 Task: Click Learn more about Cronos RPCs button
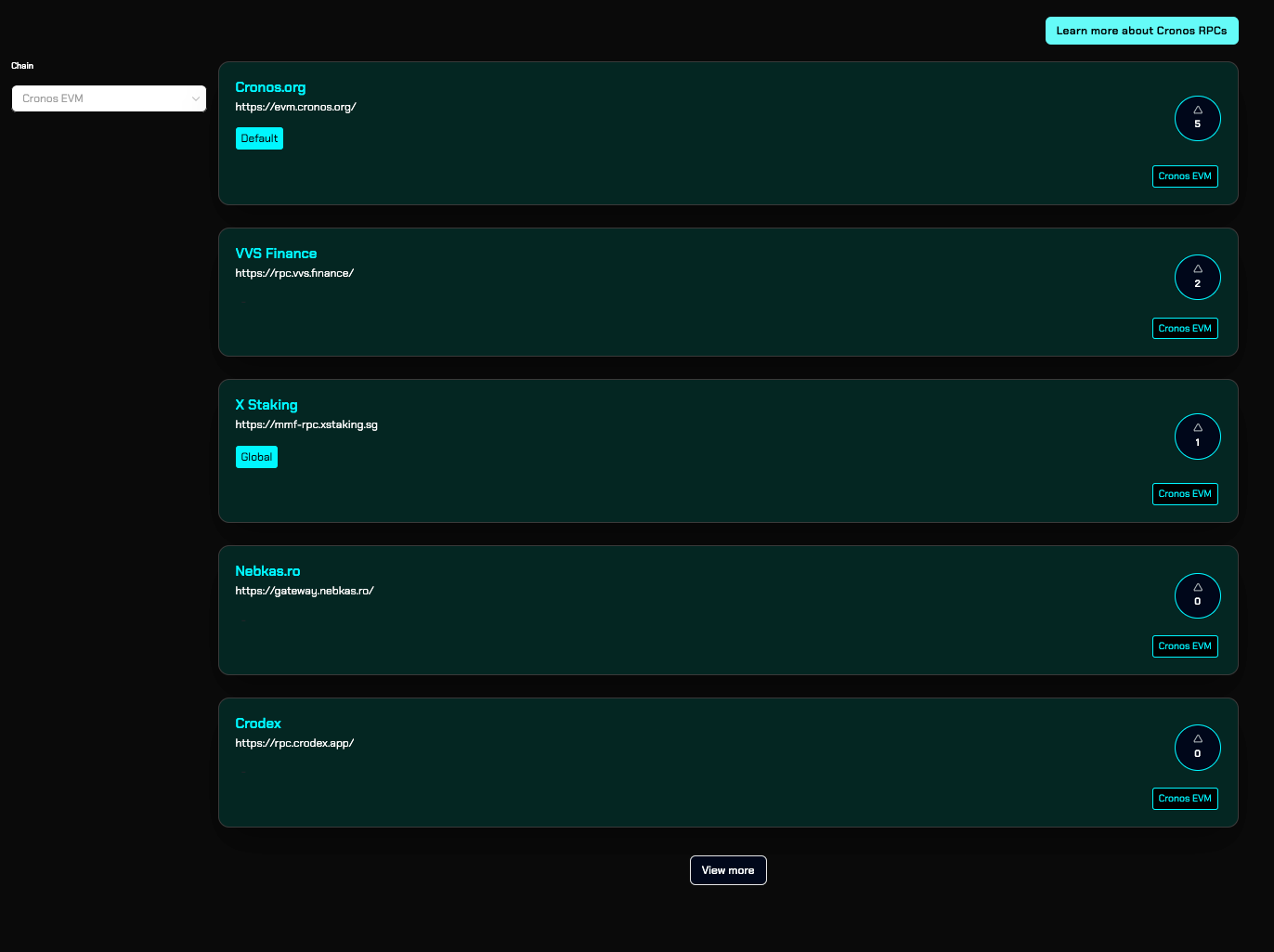point(1141,31)
